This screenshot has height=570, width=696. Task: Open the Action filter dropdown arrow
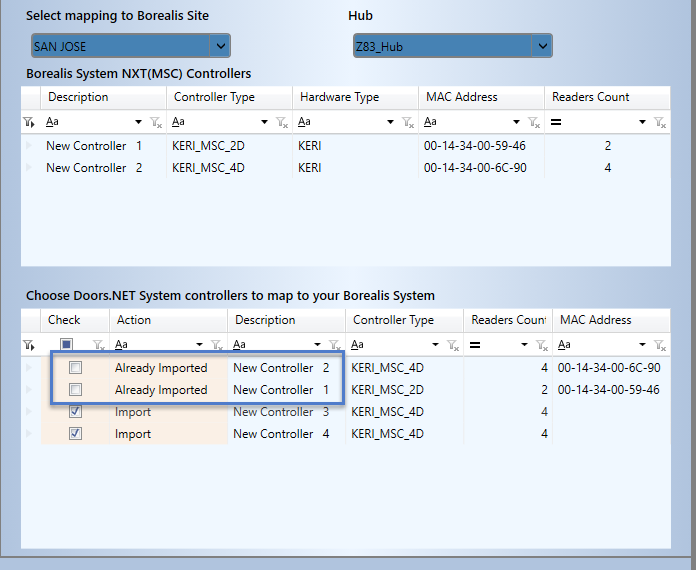pos(199,344)
